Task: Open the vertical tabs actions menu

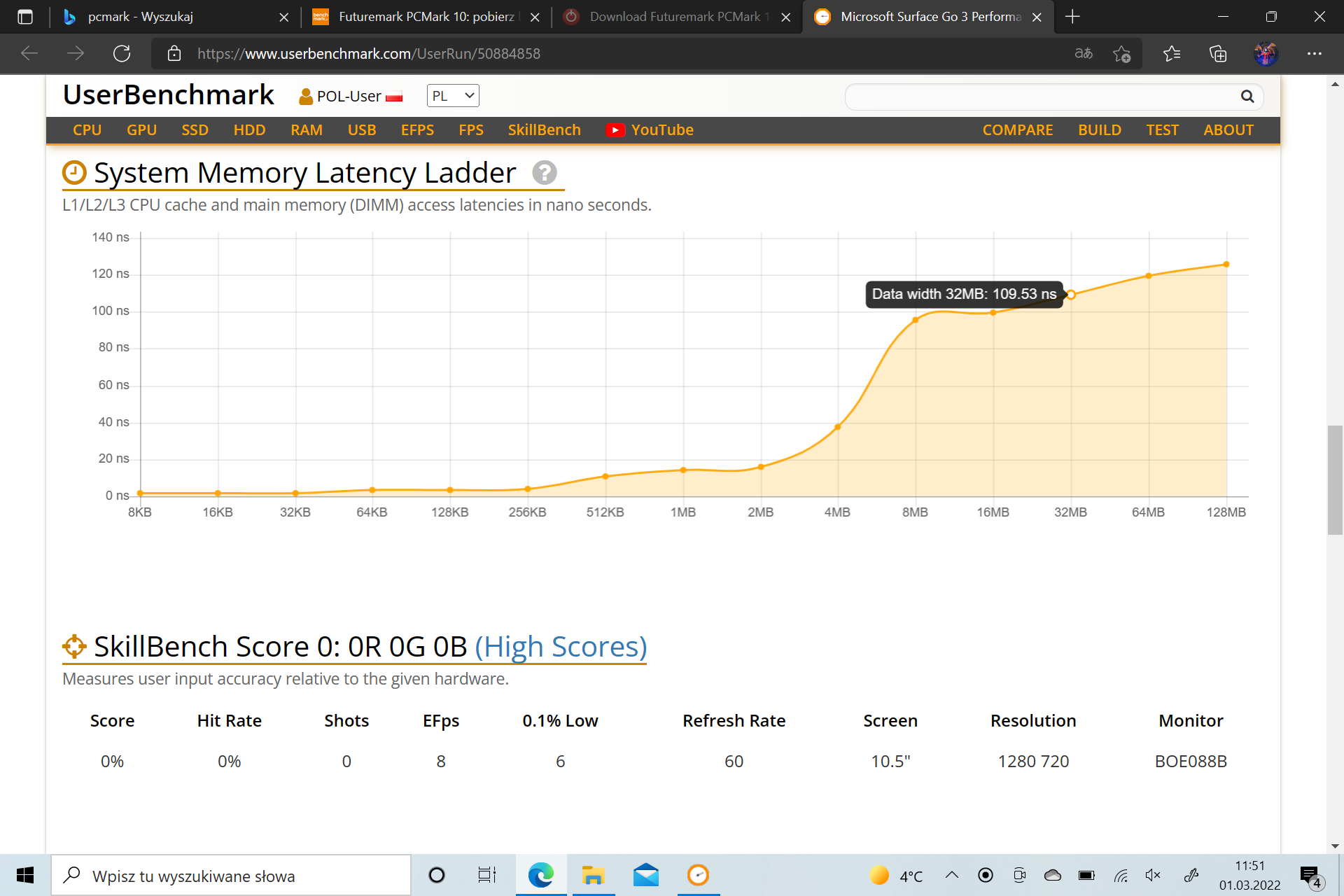Action: [25, 17]
